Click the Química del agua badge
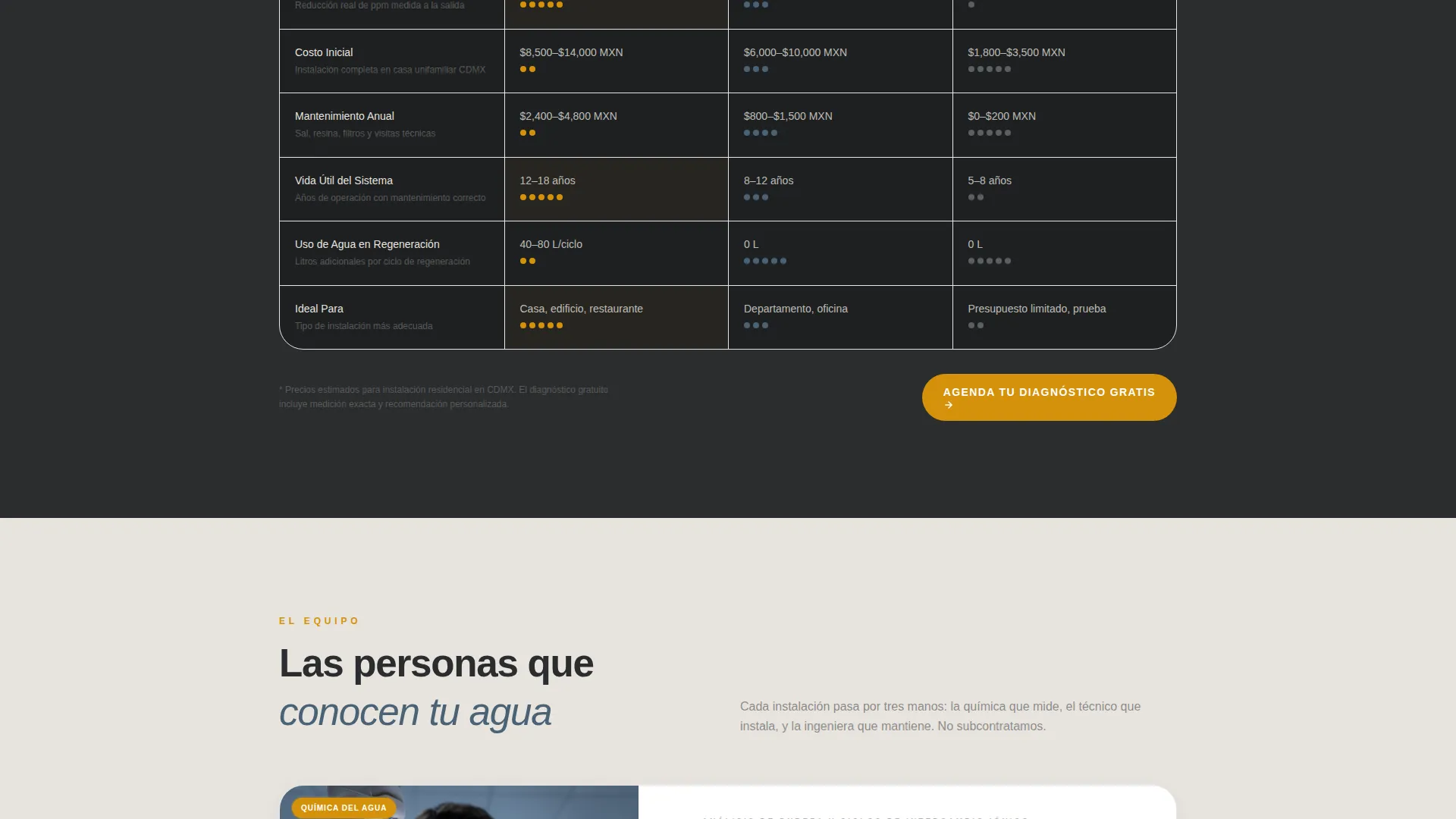Viewport: 1456px width, 819px height. coord(344,808)
